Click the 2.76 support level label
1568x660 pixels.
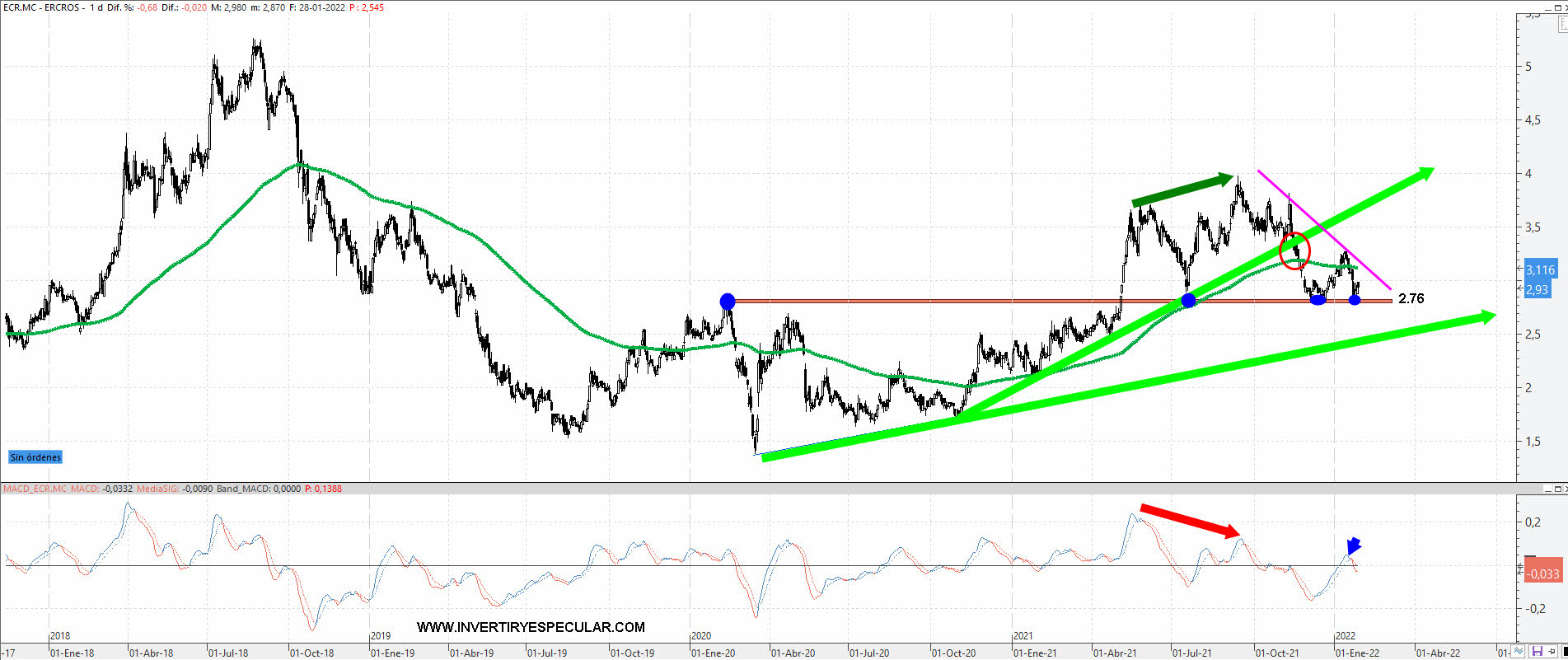(1411, 298)
